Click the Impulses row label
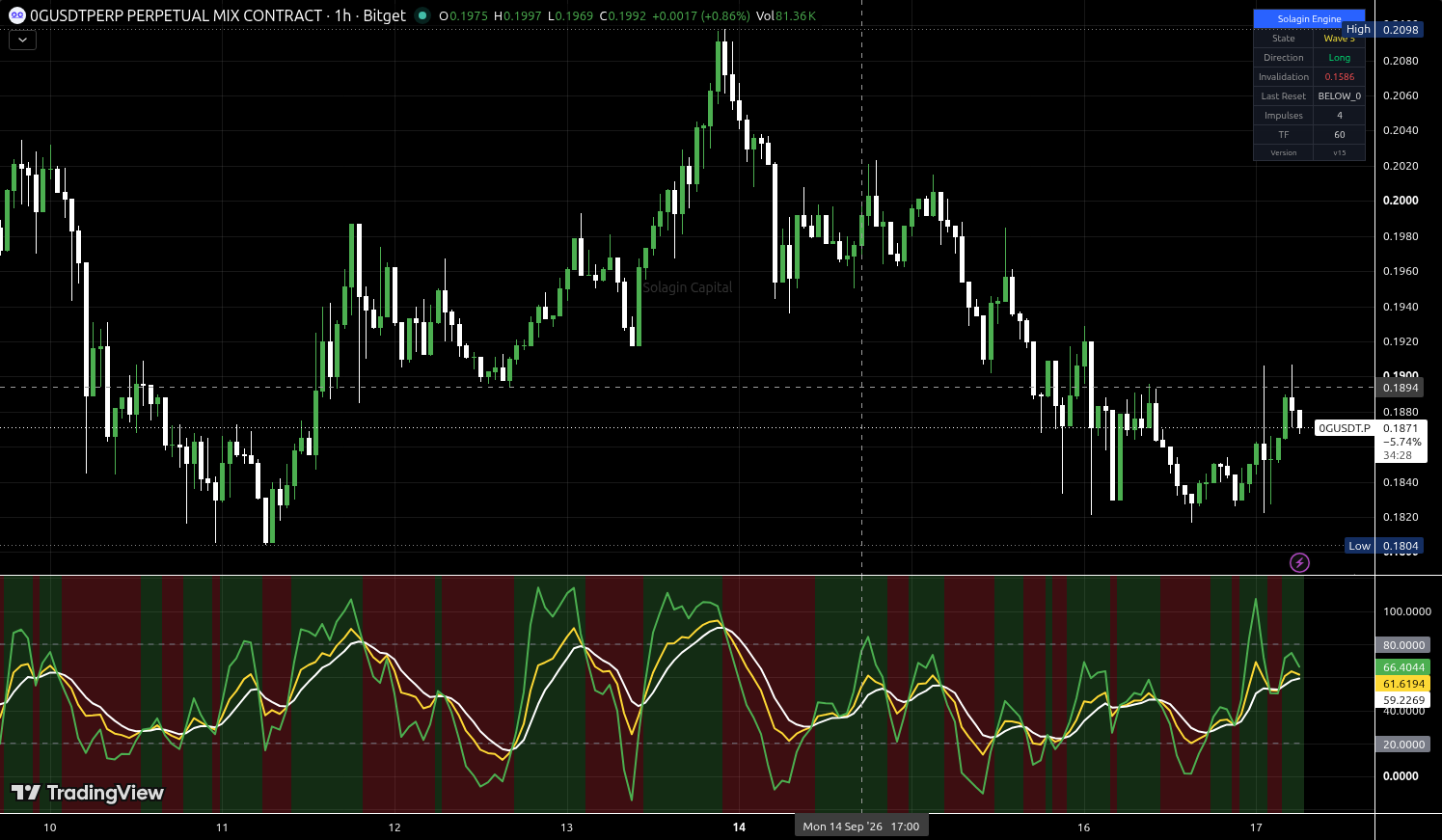 tap(1283, 116)
